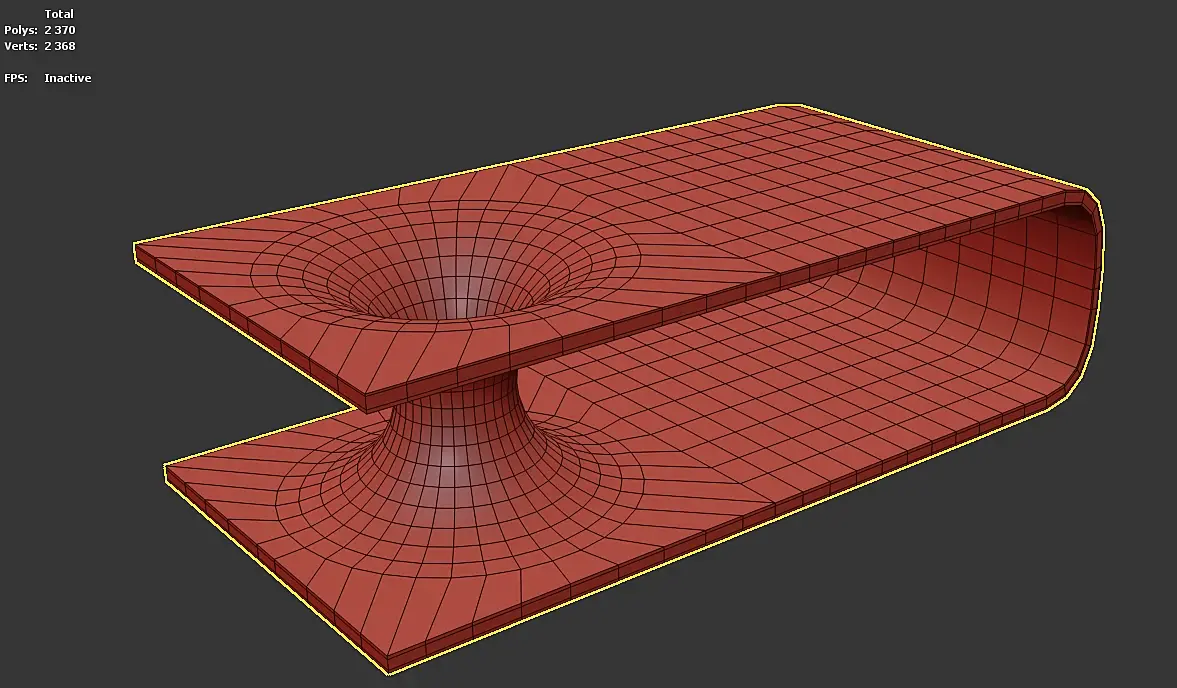Click the FPS Inactive readout
Image resolution: width=1177 pixels, height=688 pixels.
(68, 78)
